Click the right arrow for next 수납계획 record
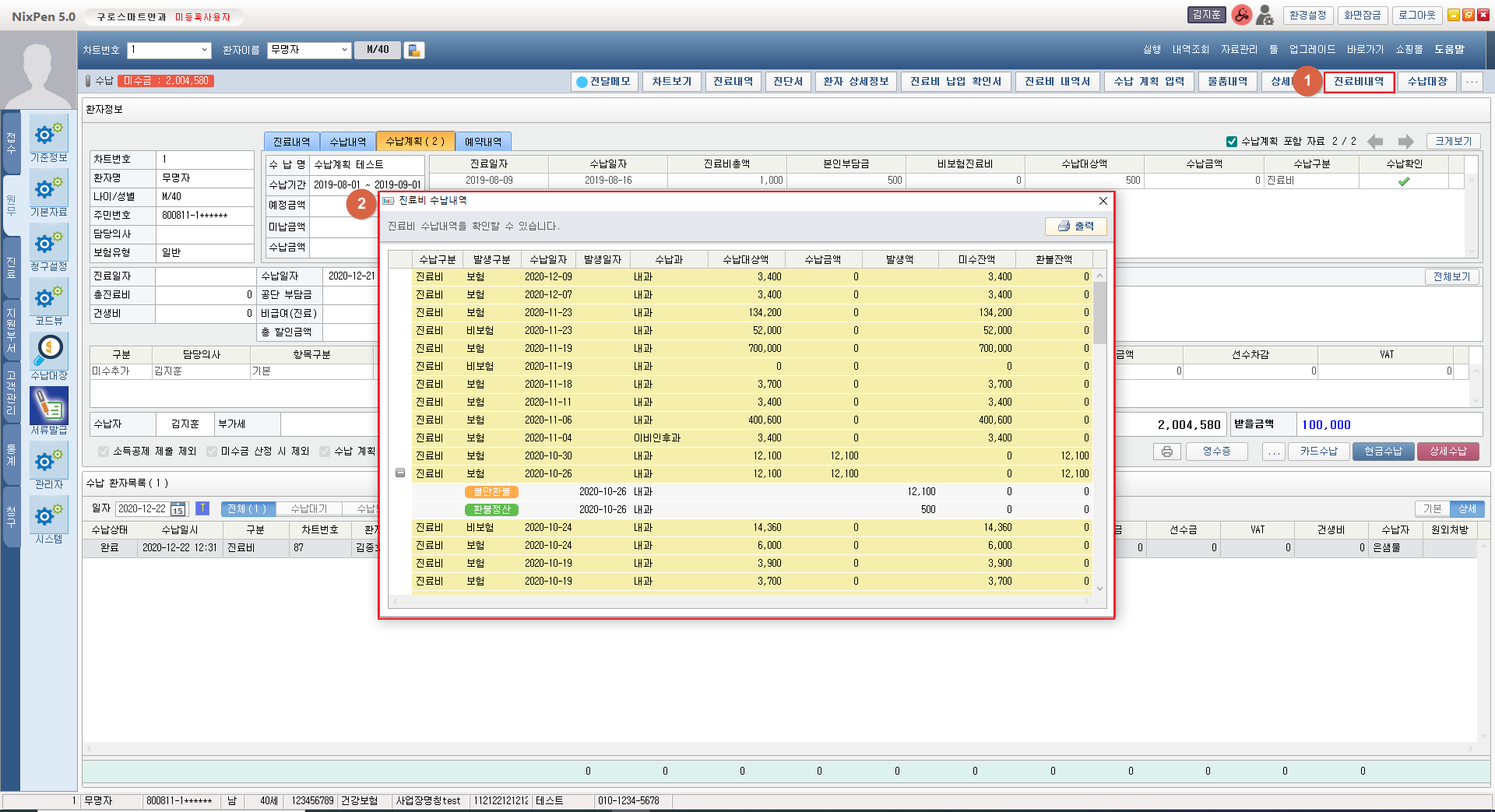 [x=1405, y=142]
